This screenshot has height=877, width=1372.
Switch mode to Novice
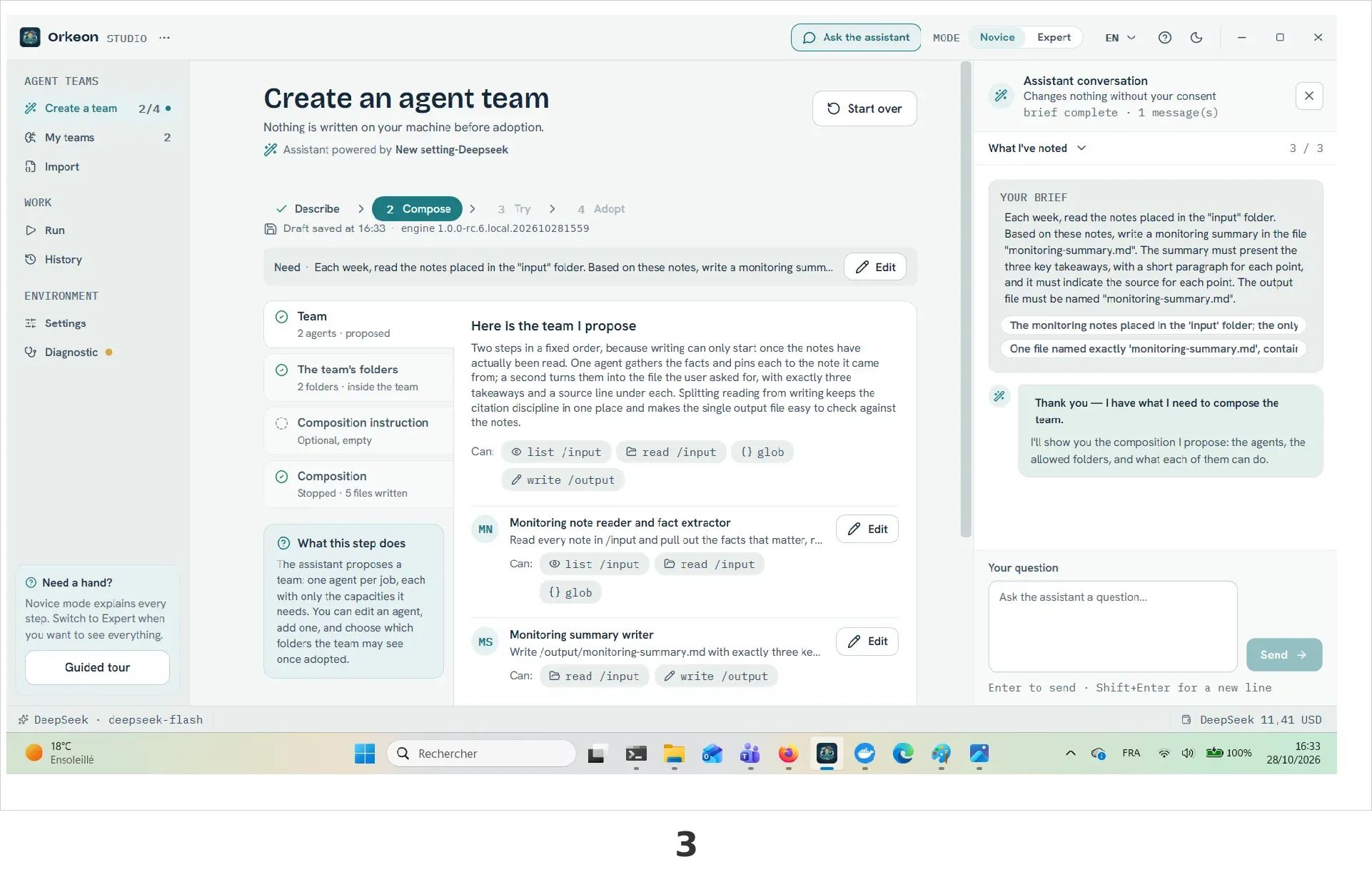pyautogui.click(x=997, y=37)
